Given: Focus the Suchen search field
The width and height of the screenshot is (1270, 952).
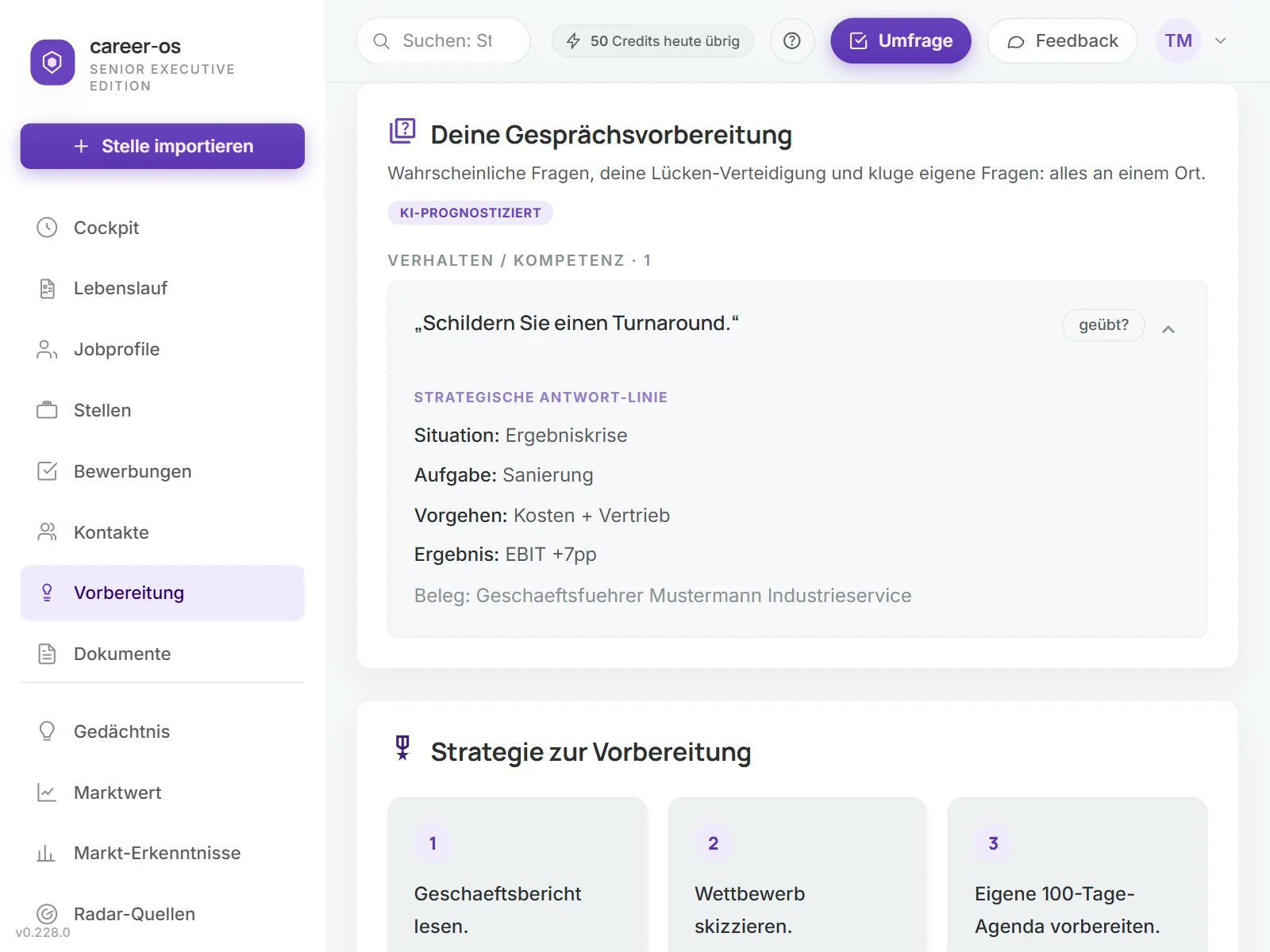Looking at the screenshot, I should (x=443, y=41).
